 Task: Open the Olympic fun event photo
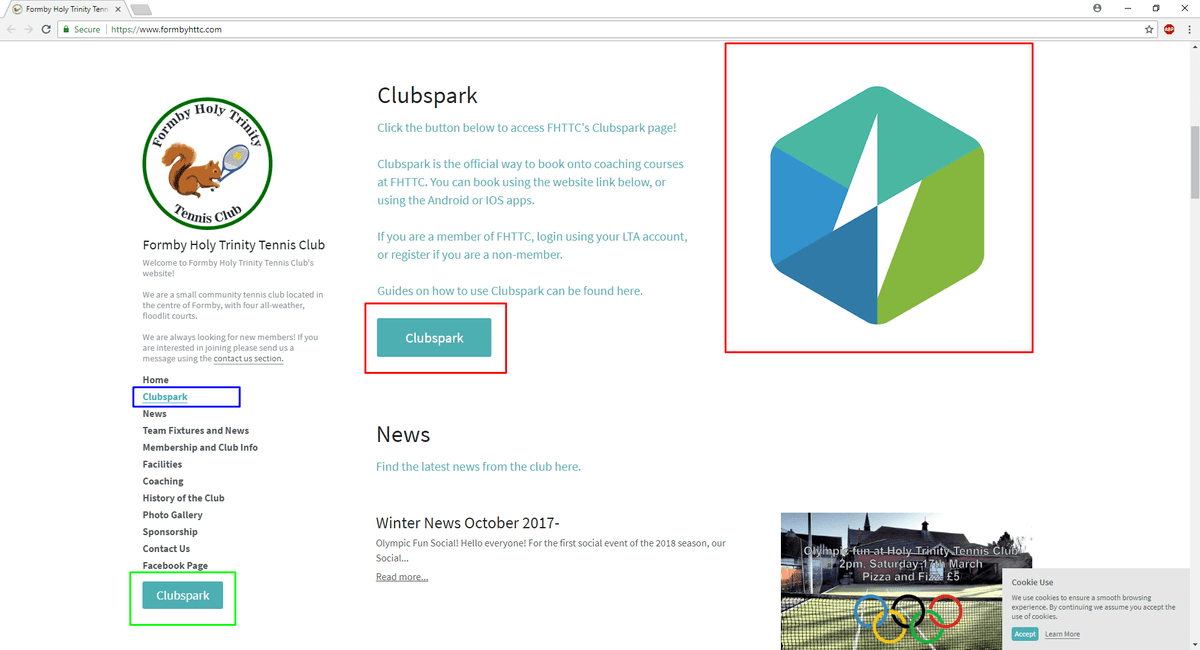[906, 581]
